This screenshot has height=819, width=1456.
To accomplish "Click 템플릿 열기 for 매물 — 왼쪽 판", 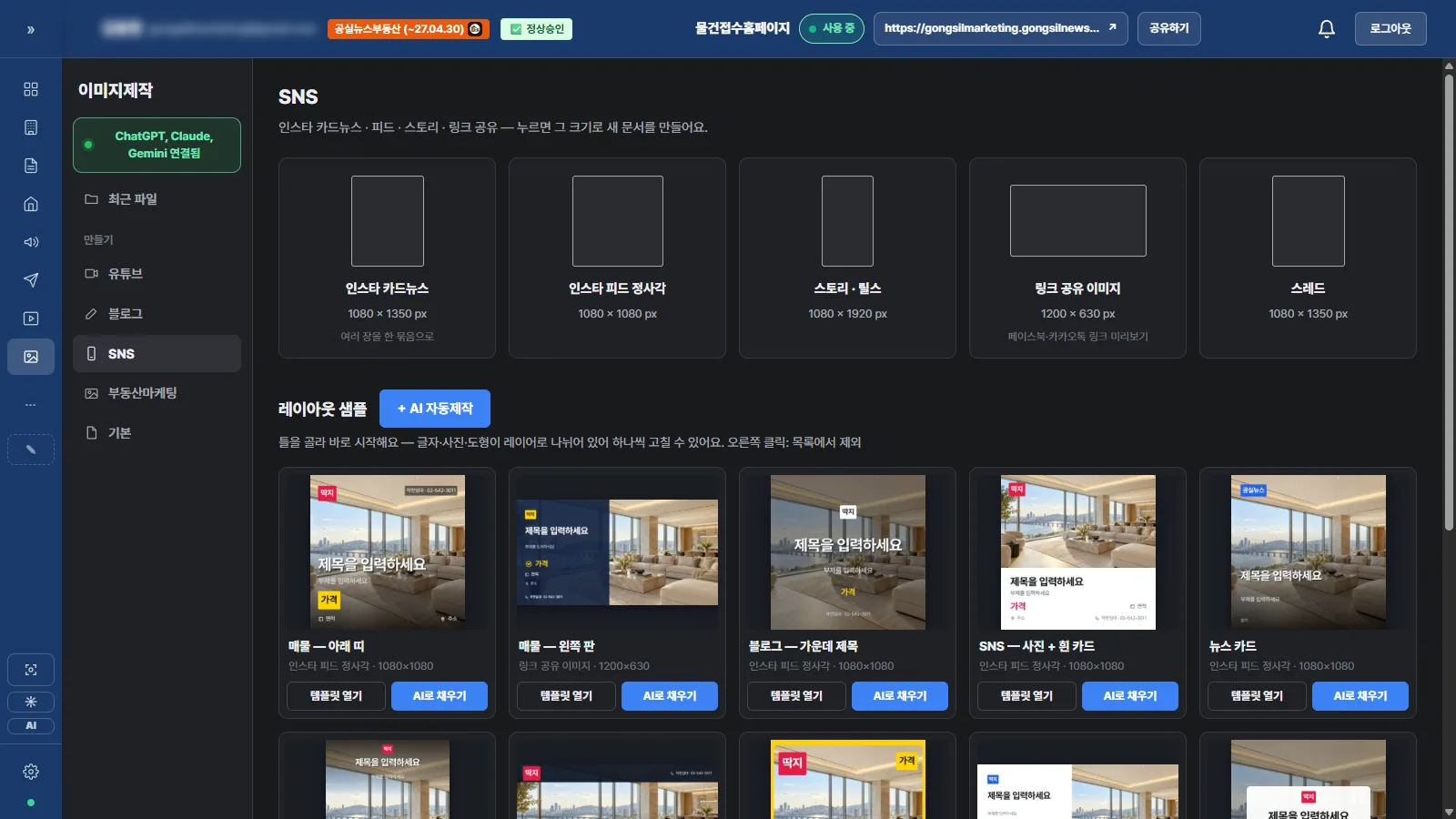I will [x=566, y=696].
